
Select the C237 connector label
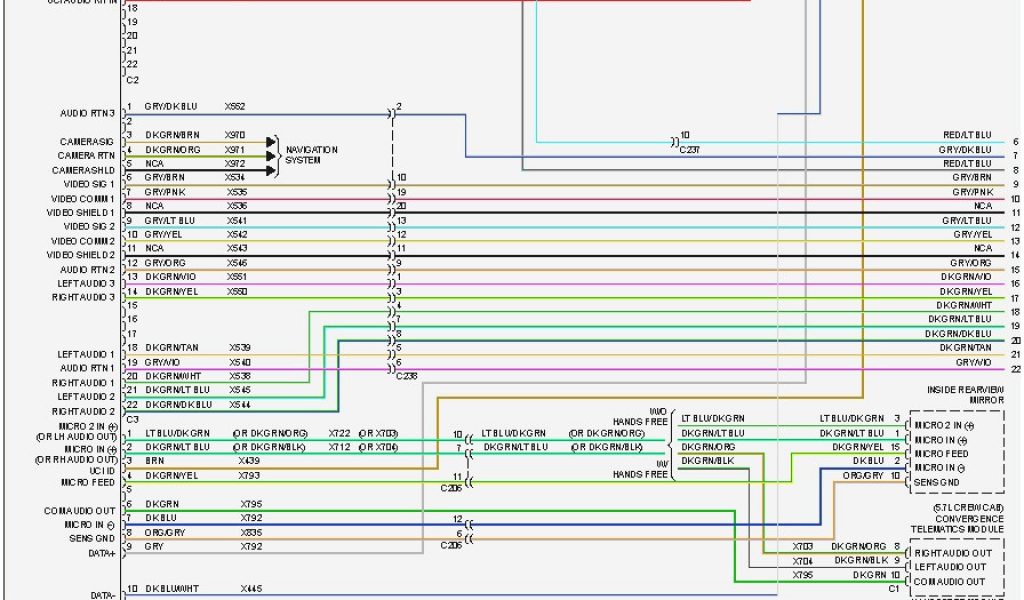tap(690, 149)
